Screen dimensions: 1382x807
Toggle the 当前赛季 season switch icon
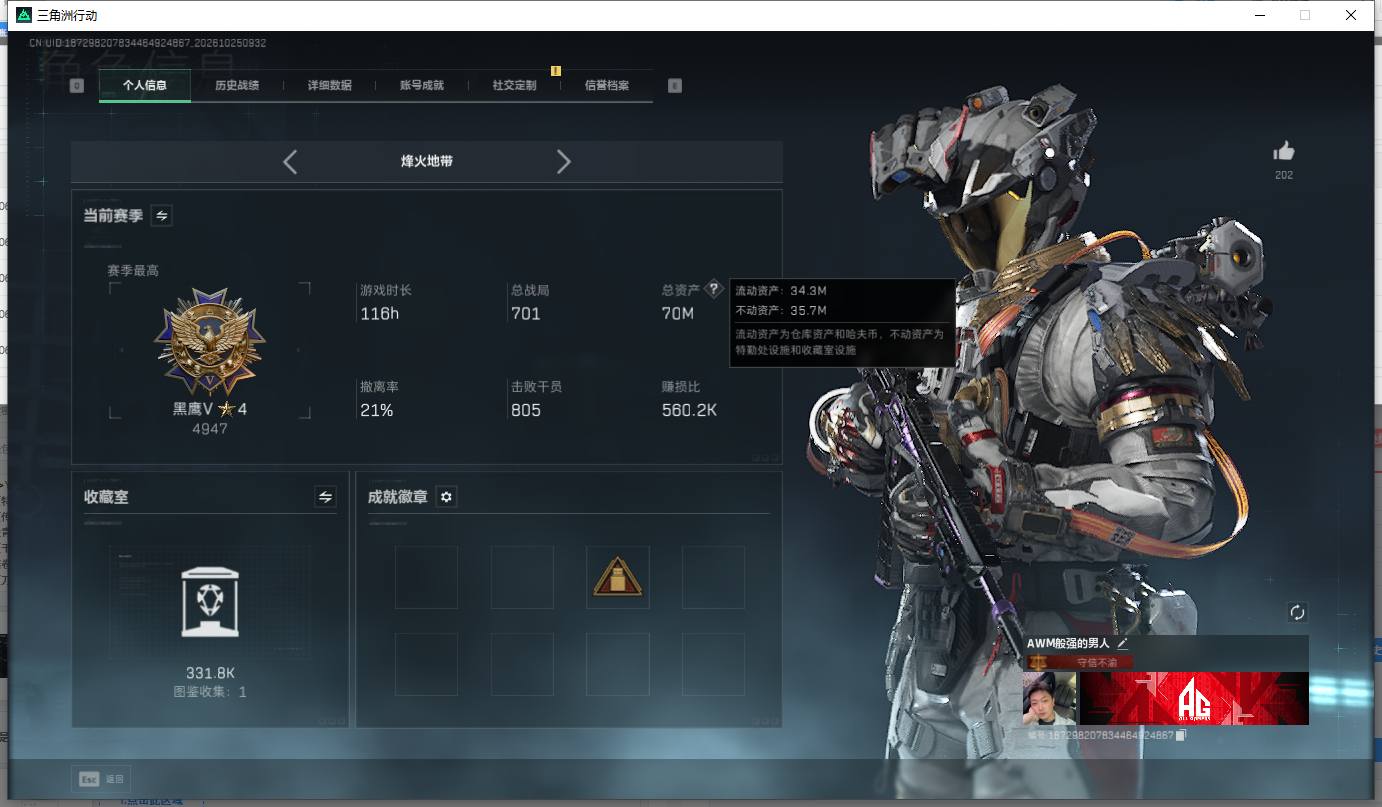coord(161,215)
